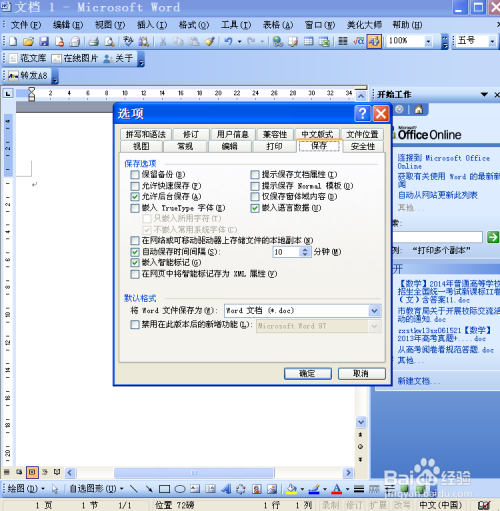The height and width of the screenshot is (511, 500).
Task: Open the Word 文档 (*.doc) format dropdown
Action: click(374, 311)
